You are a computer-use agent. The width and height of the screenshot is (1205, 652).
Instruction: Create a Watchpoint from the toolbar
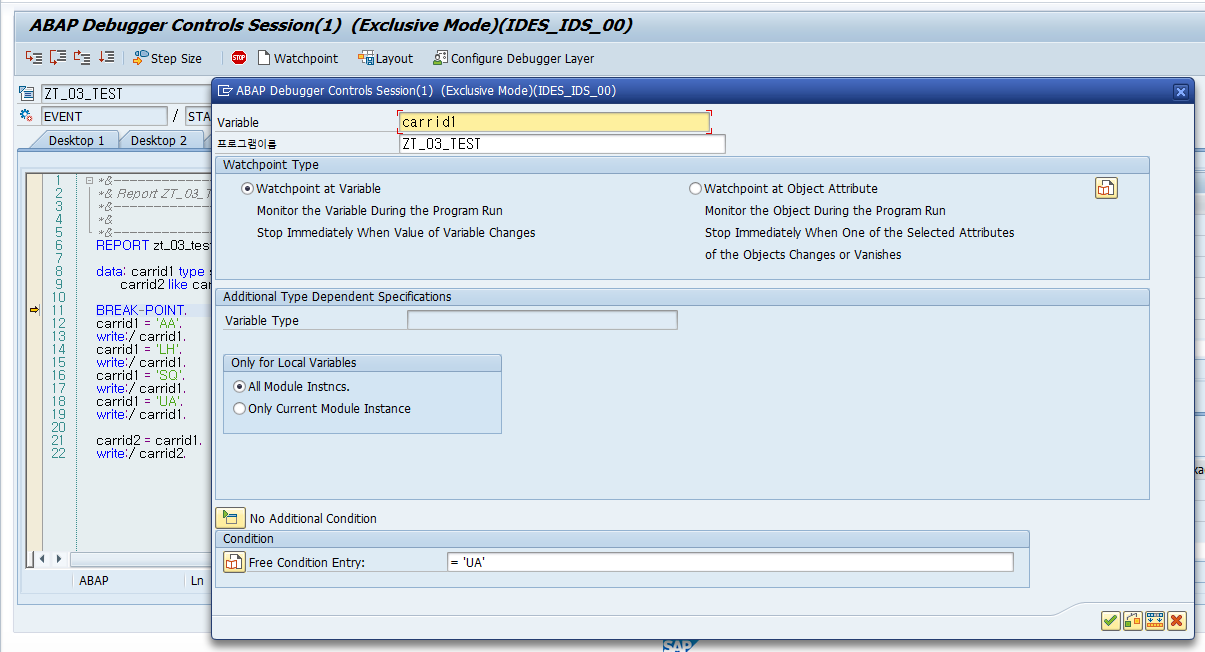coord(298,58)
